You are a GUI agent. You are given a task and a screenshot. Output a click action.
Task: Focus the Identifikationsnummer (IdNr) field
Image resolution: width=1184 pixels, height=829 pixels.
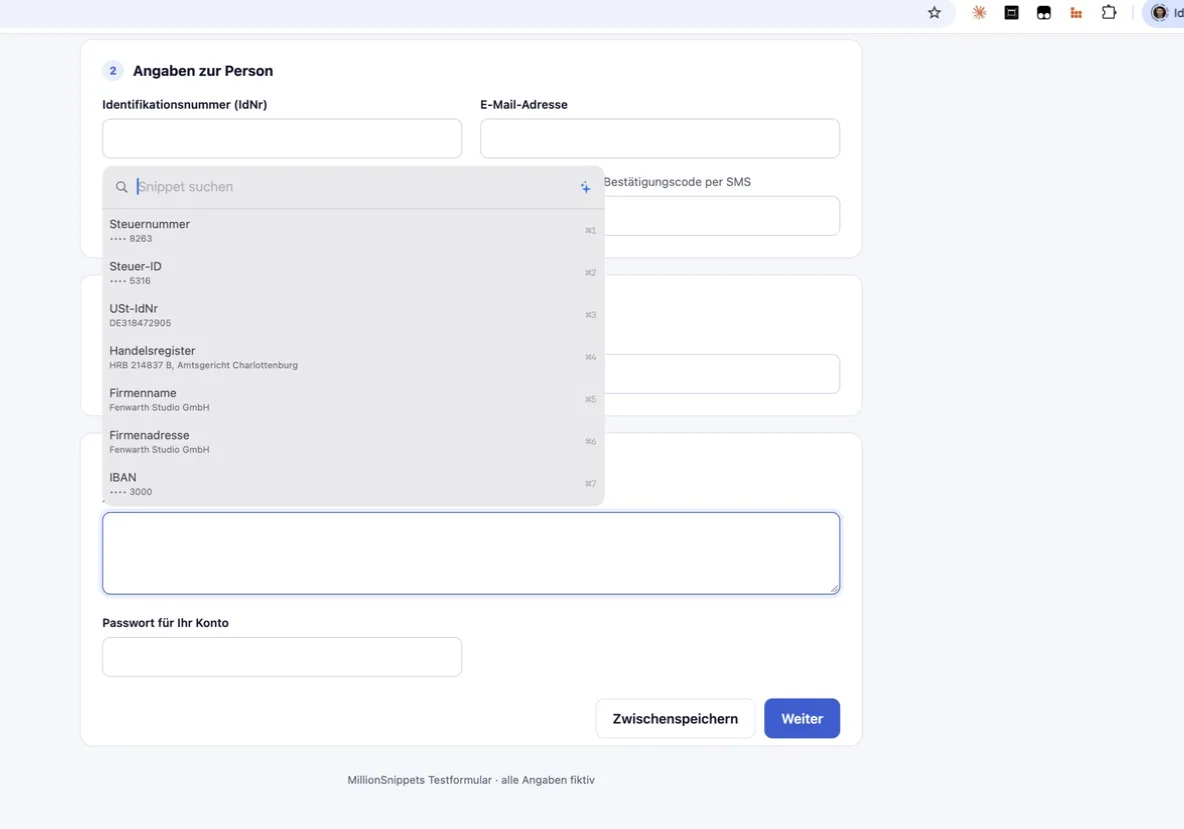(282, 138)
